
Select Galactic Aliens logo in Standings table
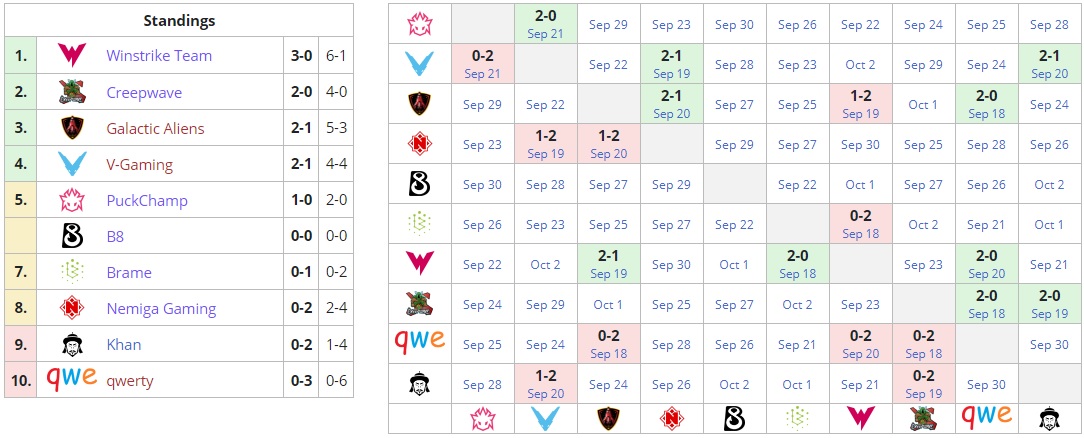click(71, 128)
